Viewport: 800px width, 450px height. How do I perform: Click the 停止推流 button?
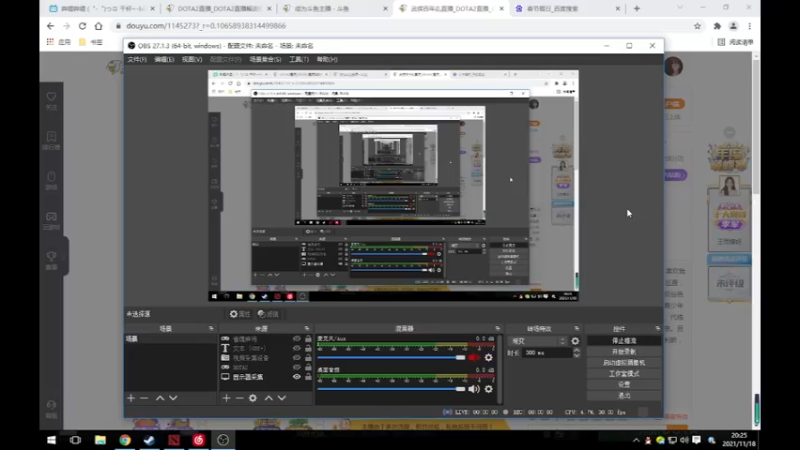coord(624,341)
